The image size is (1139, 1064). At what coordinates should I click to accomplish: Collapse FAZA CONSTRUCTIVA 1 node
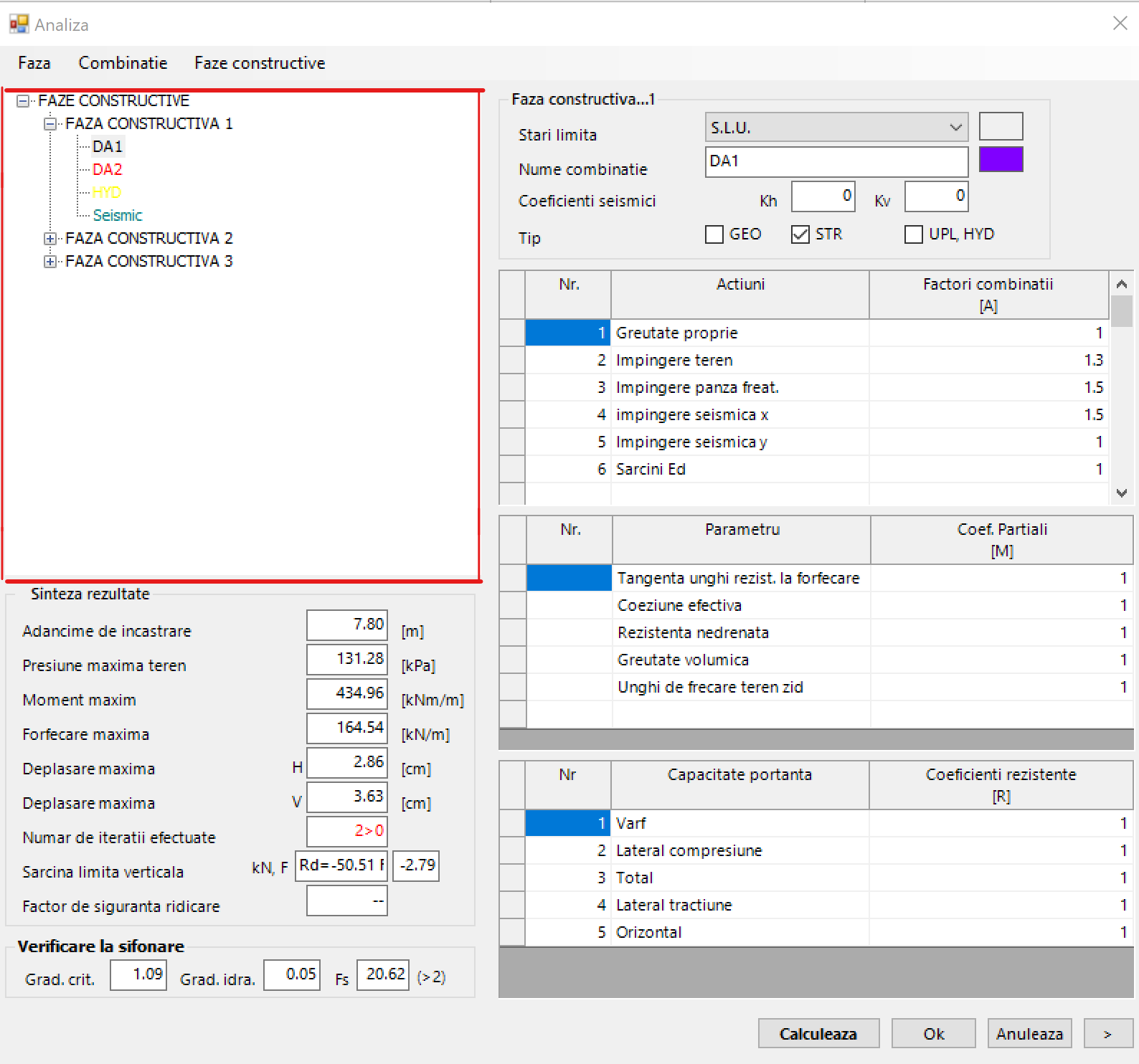coord(49,124)
